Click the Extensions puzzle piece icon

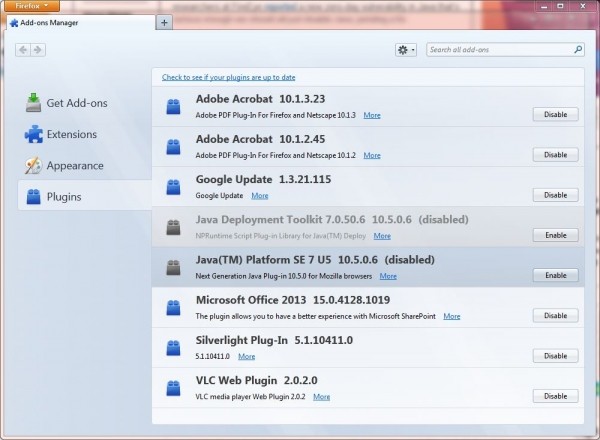pos(34,134)
